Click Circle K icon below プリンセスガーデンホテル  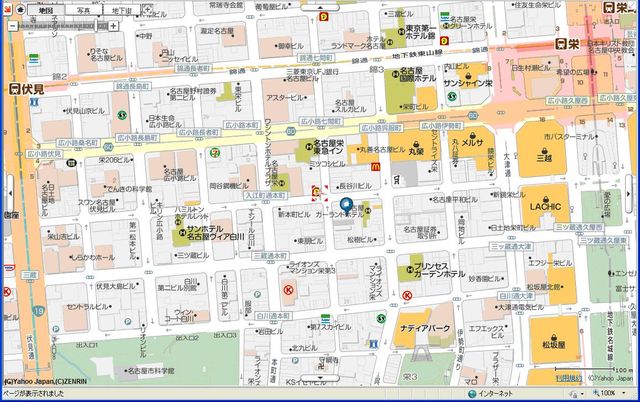click(x=407, y=295)
